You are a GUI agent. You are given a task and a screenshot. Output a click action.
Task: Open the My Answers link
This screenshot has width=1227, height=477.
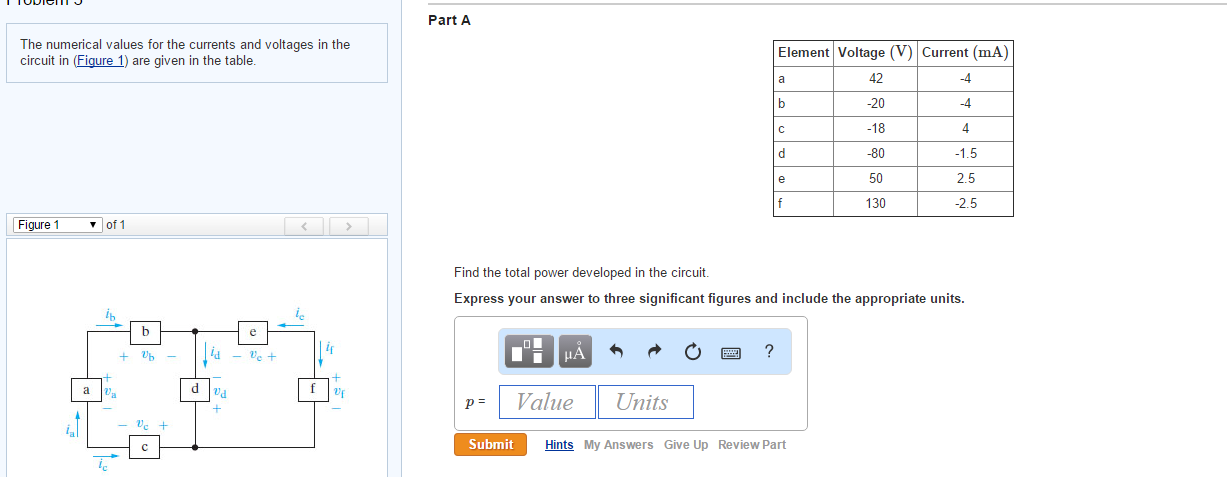[618, 445]
